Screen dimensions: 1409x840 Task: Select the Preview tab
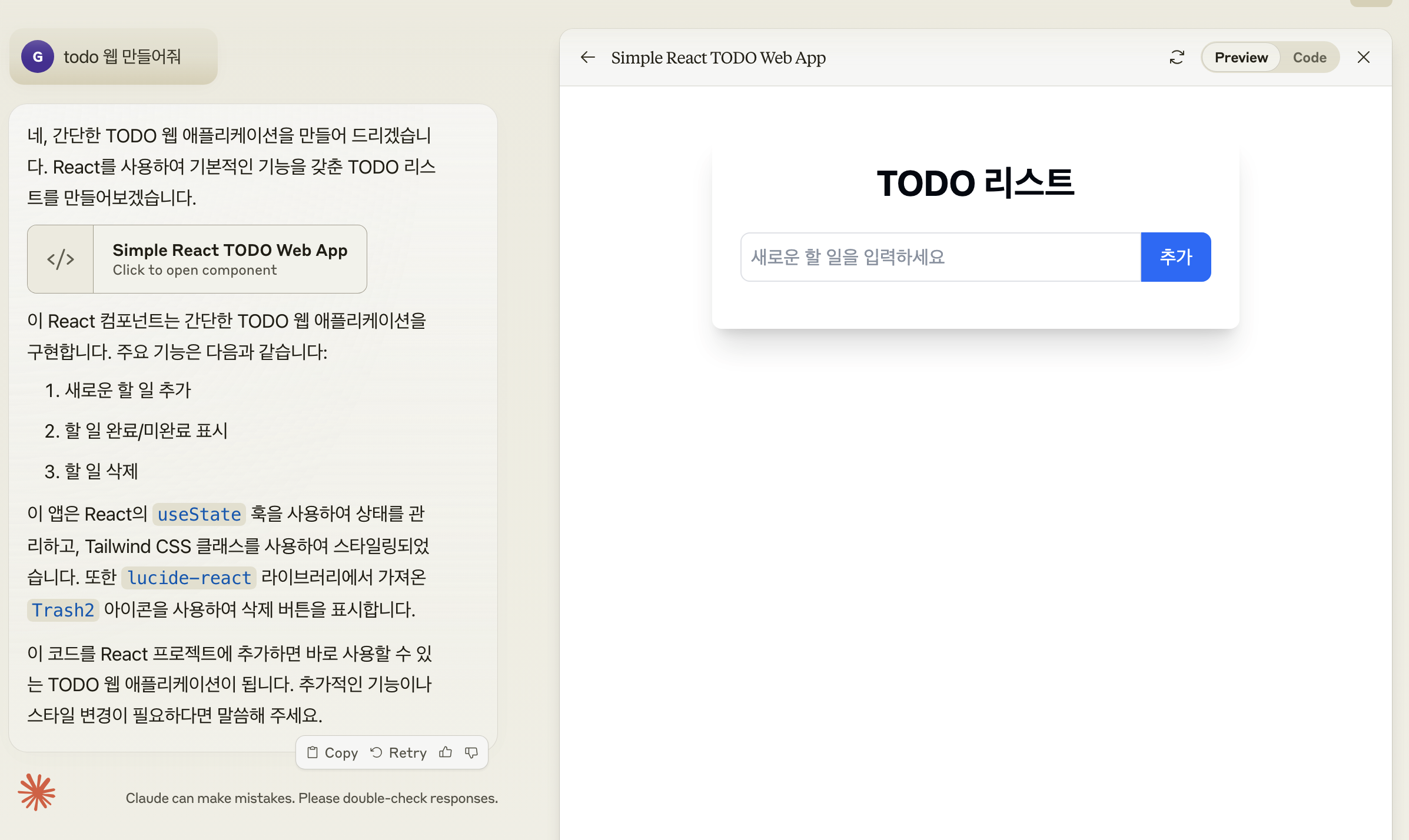1241,57
